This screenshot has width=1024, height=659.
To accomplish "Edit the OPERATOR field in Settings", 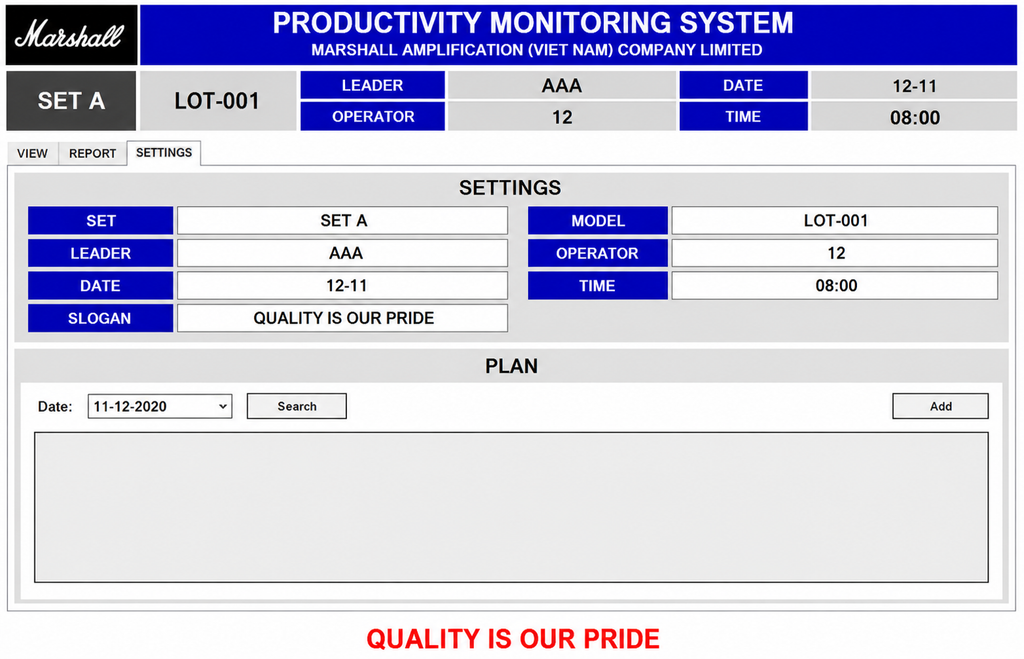I will click(835, 253).
